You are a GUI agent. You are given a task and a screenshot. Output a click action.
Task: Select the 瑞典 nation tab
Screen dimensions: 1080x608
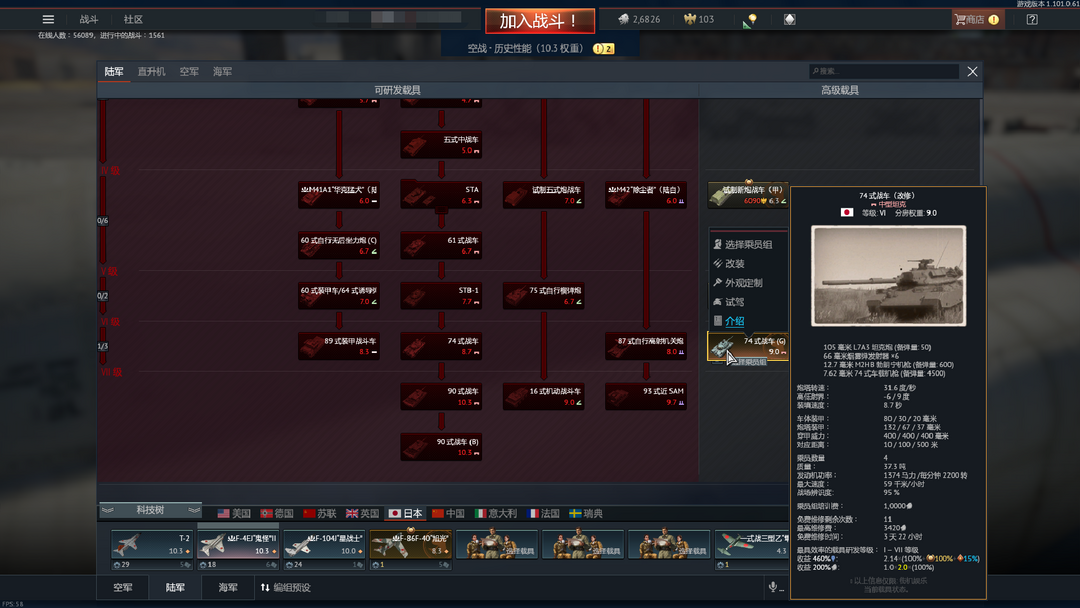(x=586, y=514)
